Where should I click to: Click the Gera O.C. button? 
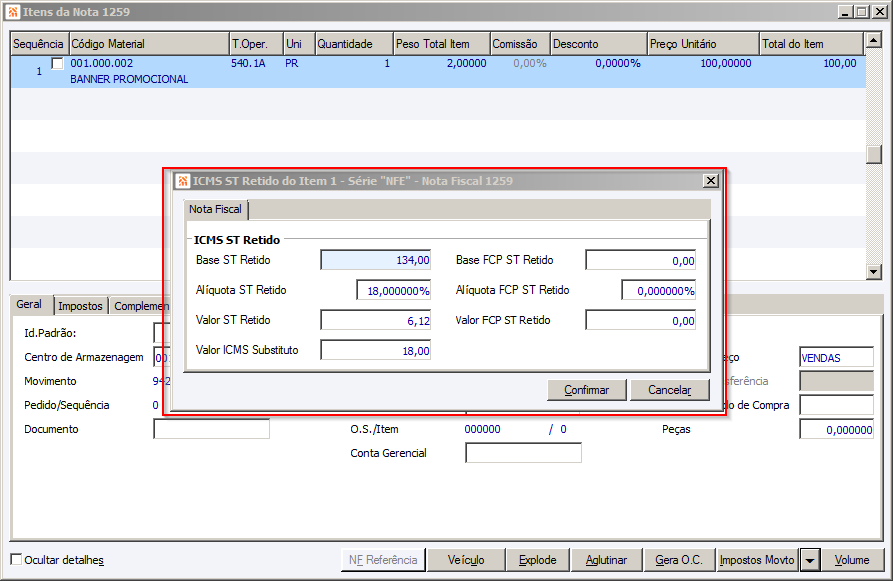pyautogui.click(x=679, y=560)
